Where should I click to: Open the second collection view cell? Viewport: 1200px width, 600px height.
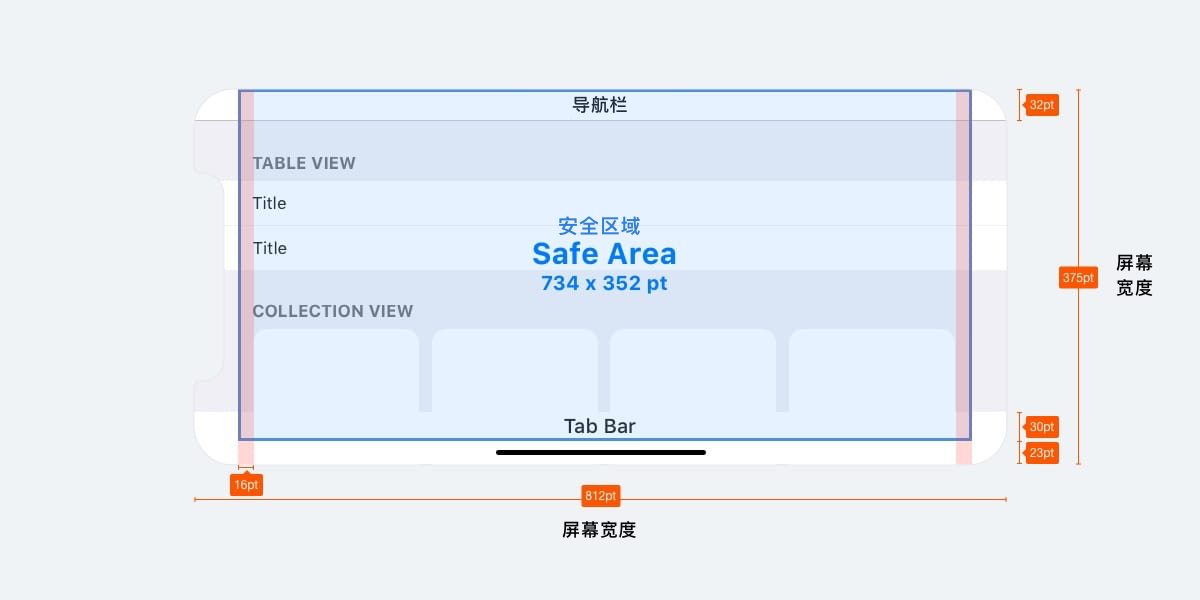pyautogui.click(x=515, y=371)
